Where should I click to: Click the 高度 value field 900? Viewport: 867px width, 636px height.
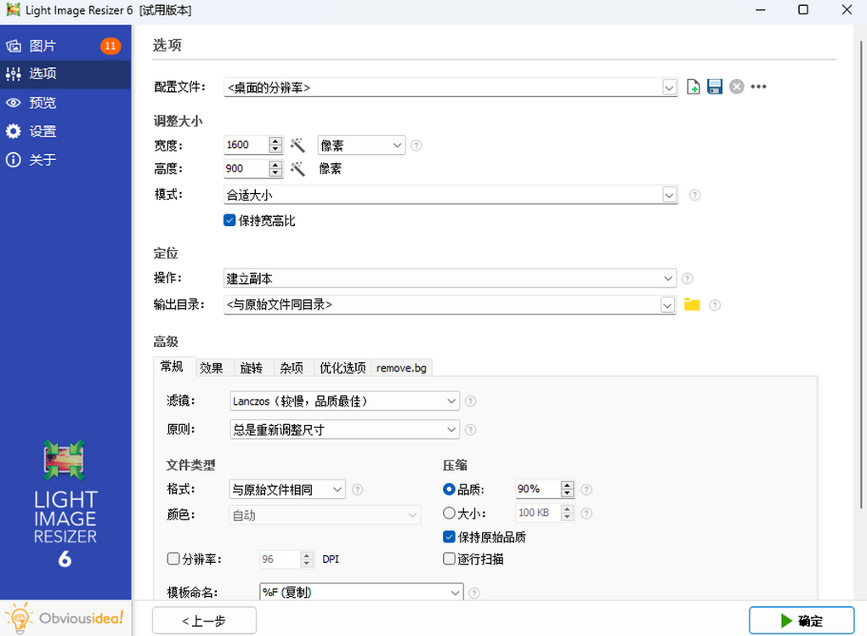coord(246,169)
